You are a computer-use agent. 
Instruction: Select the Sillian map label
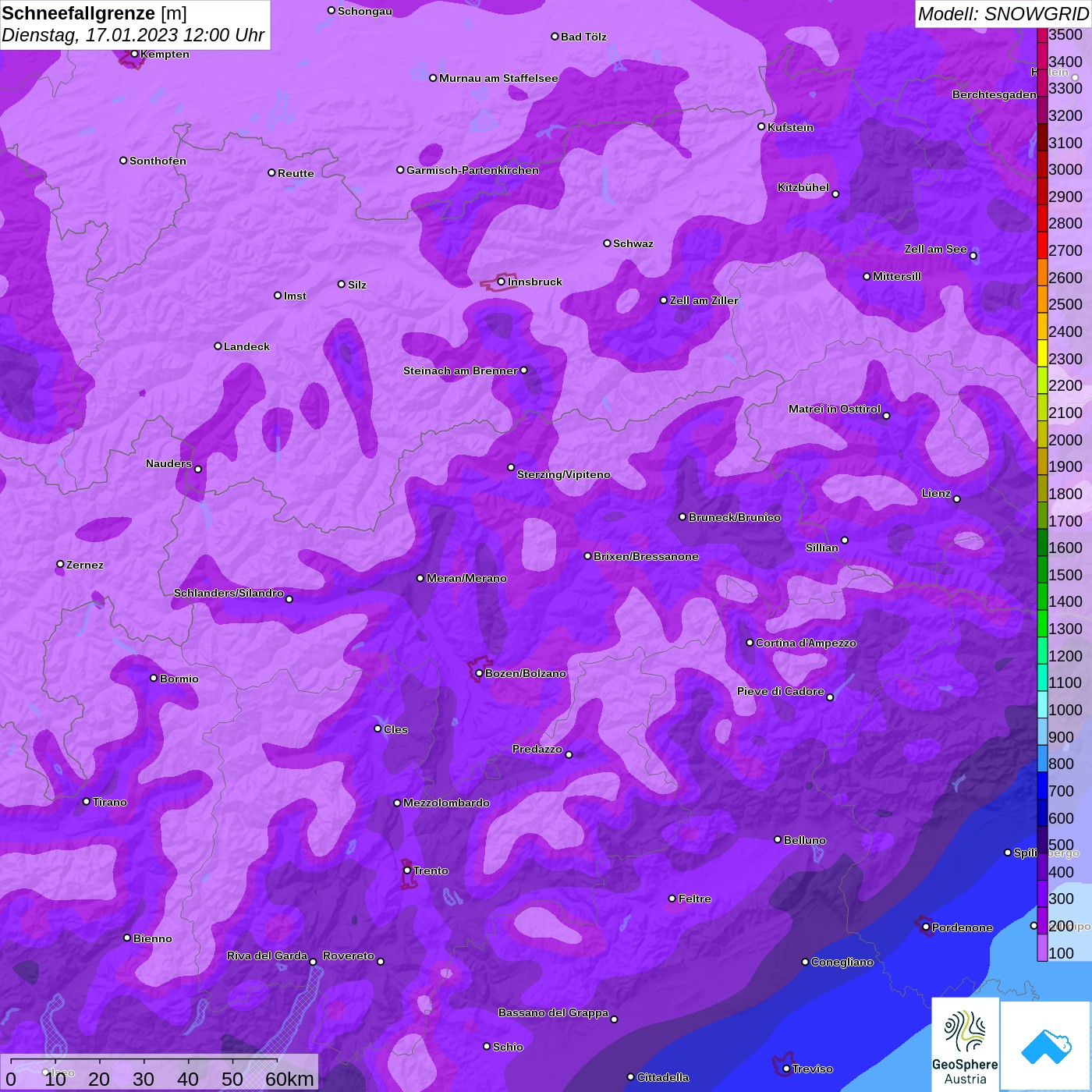tap(822, 548)
